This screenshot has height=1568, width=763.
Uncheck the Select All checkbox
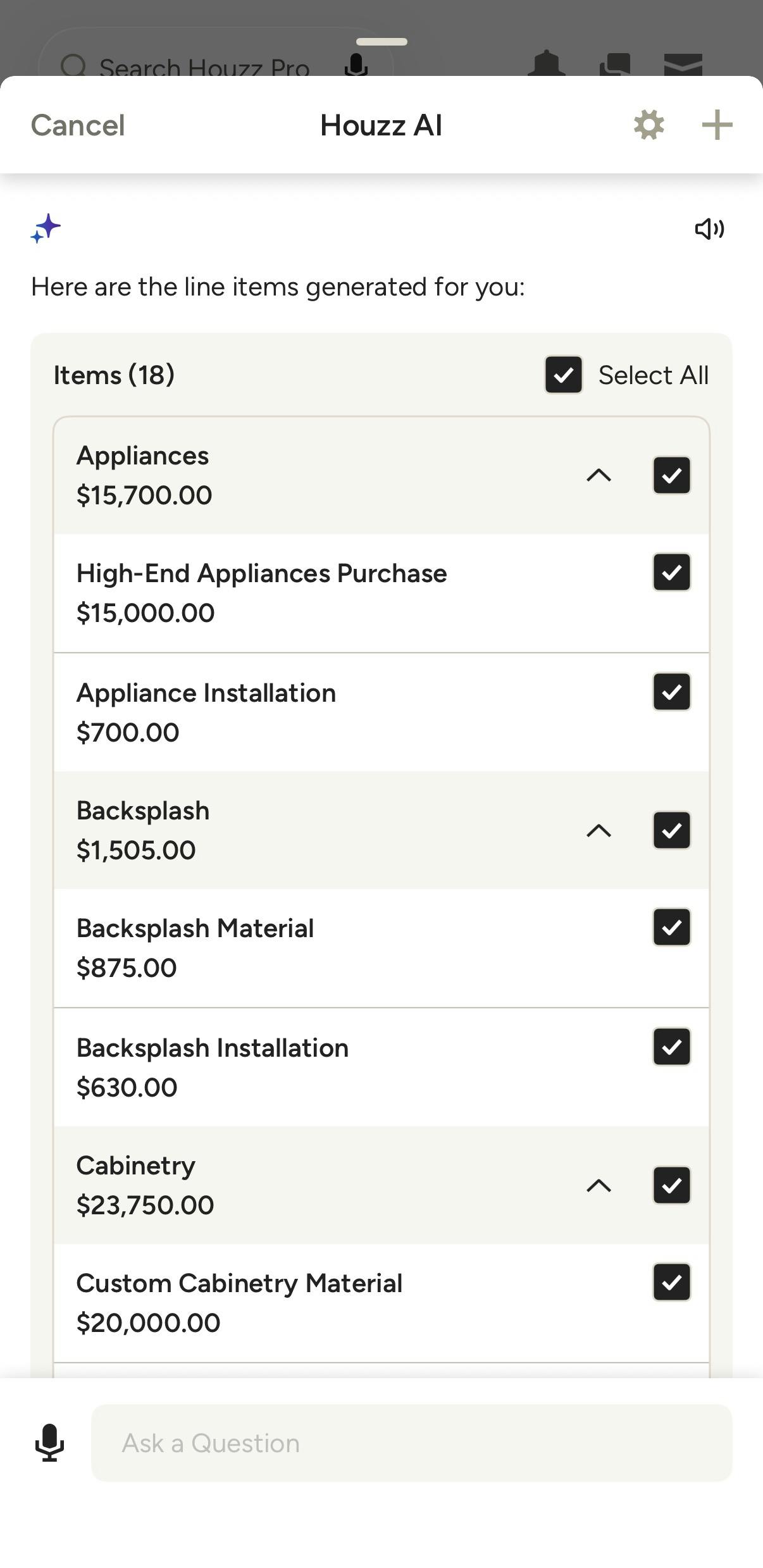[x=563, y=375]
